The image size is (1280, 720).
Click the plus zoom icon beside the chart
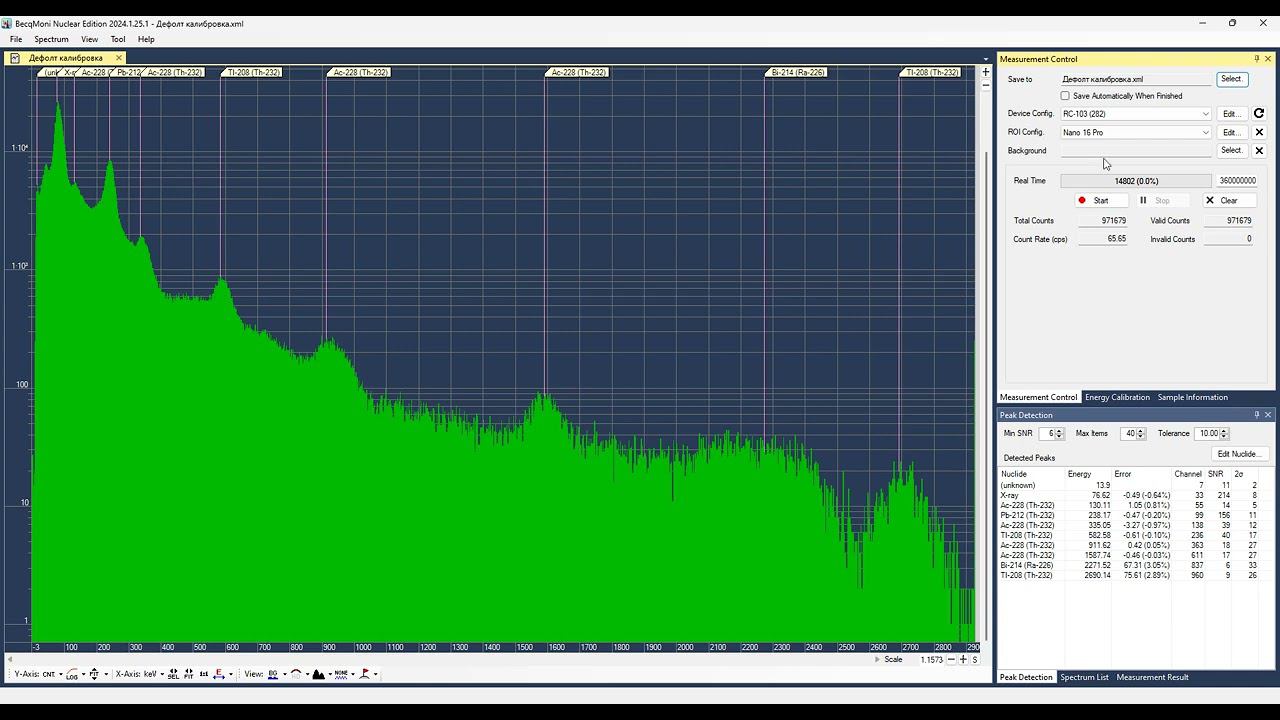(x=985, y=72)
